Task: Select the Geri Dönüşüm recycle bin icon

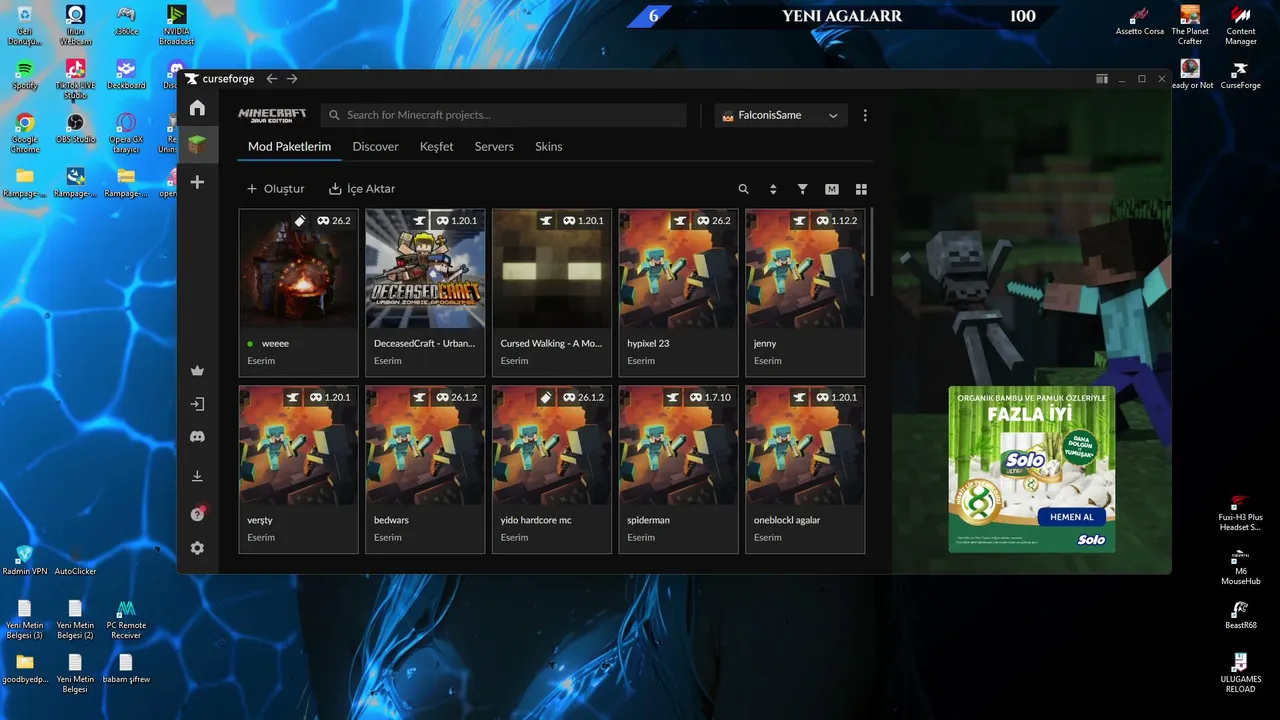Action: pos(25,25)
